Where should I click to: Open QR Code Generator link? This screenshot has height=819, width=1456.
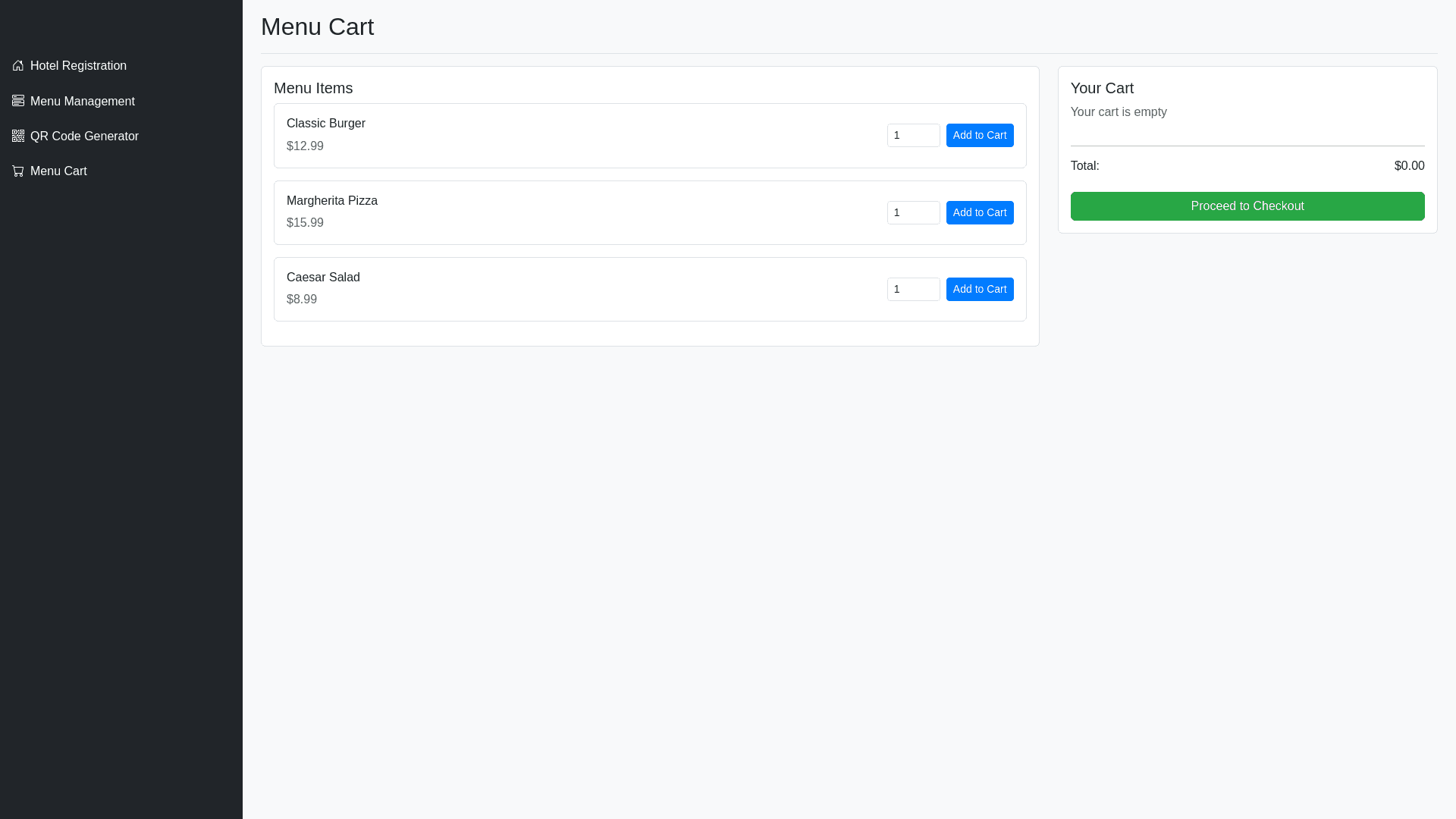click(84, 136)
